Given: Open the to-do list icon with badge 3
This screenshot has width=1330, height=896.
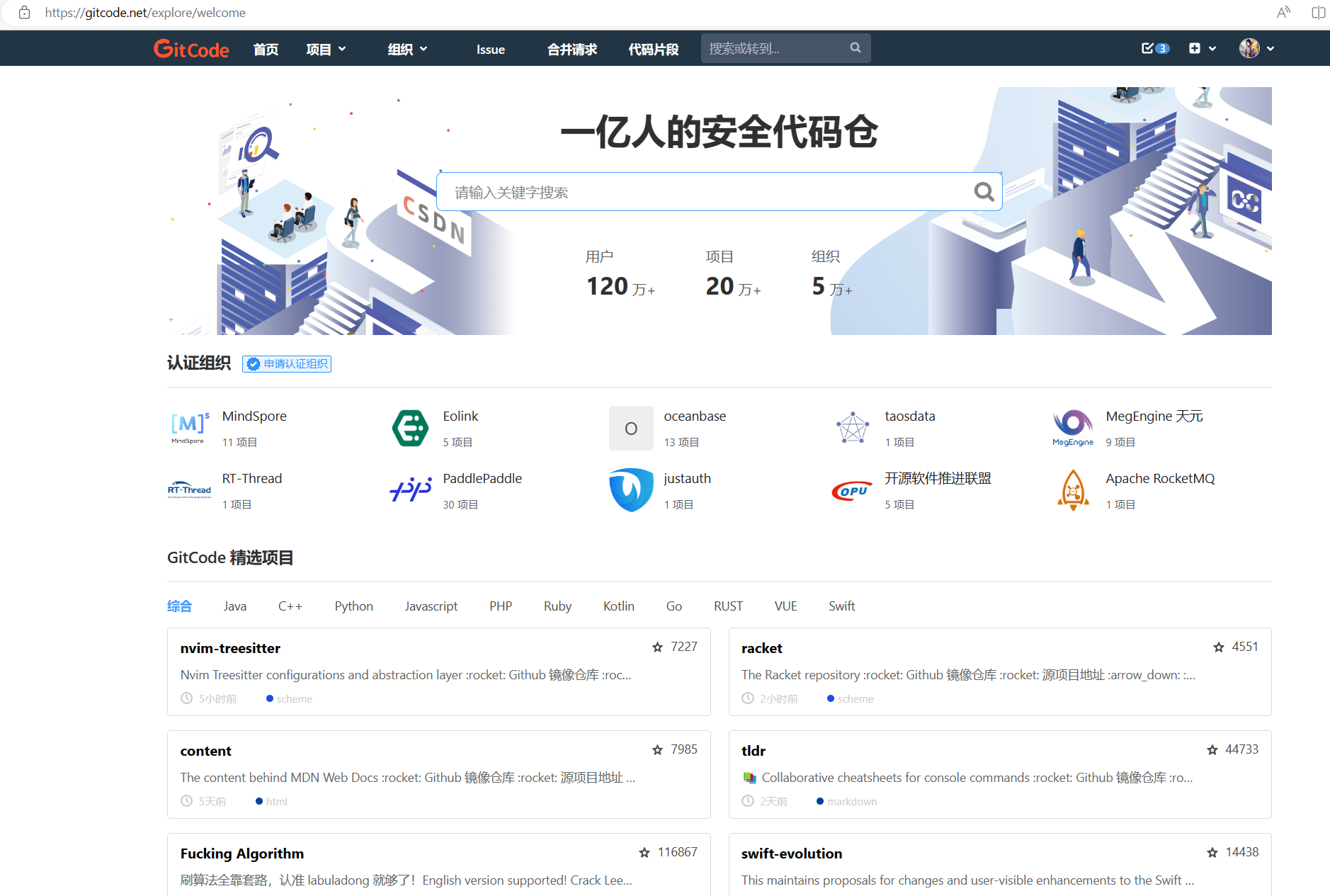Looking at the screenshot, I should [x=1155, y=48].
